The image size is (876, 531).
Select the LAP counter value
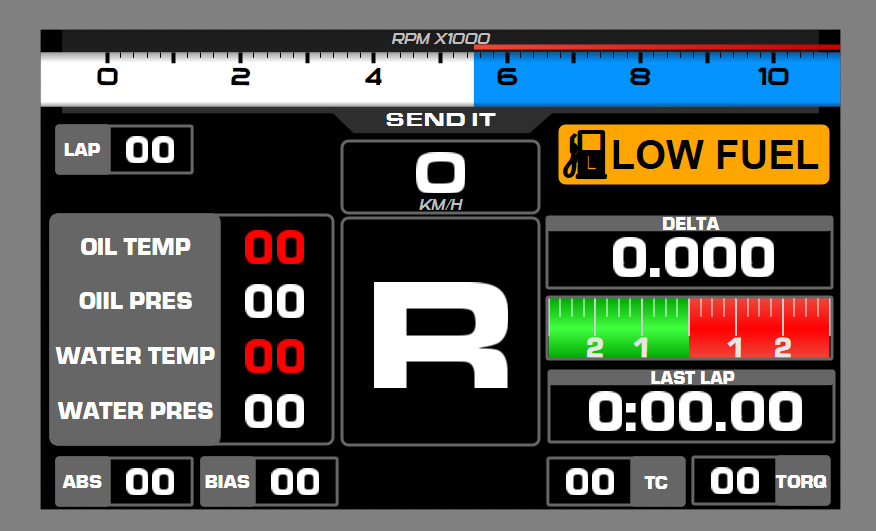150,150
